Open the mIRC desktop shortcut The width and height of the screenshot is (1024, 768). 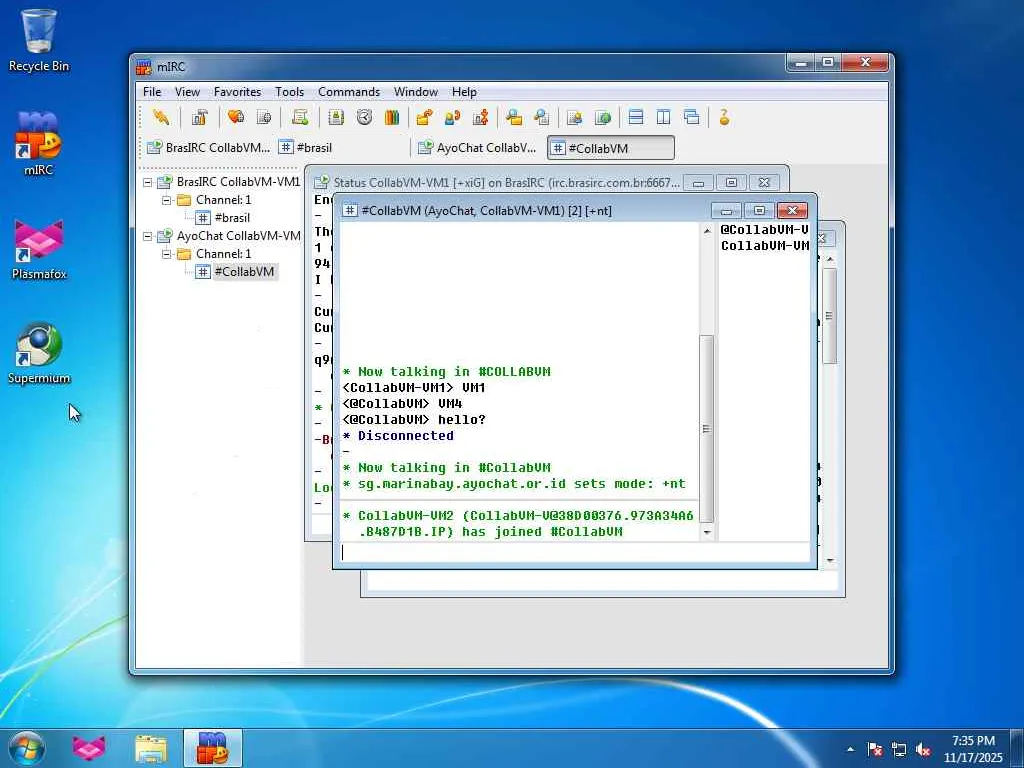[x=39, y=144]
